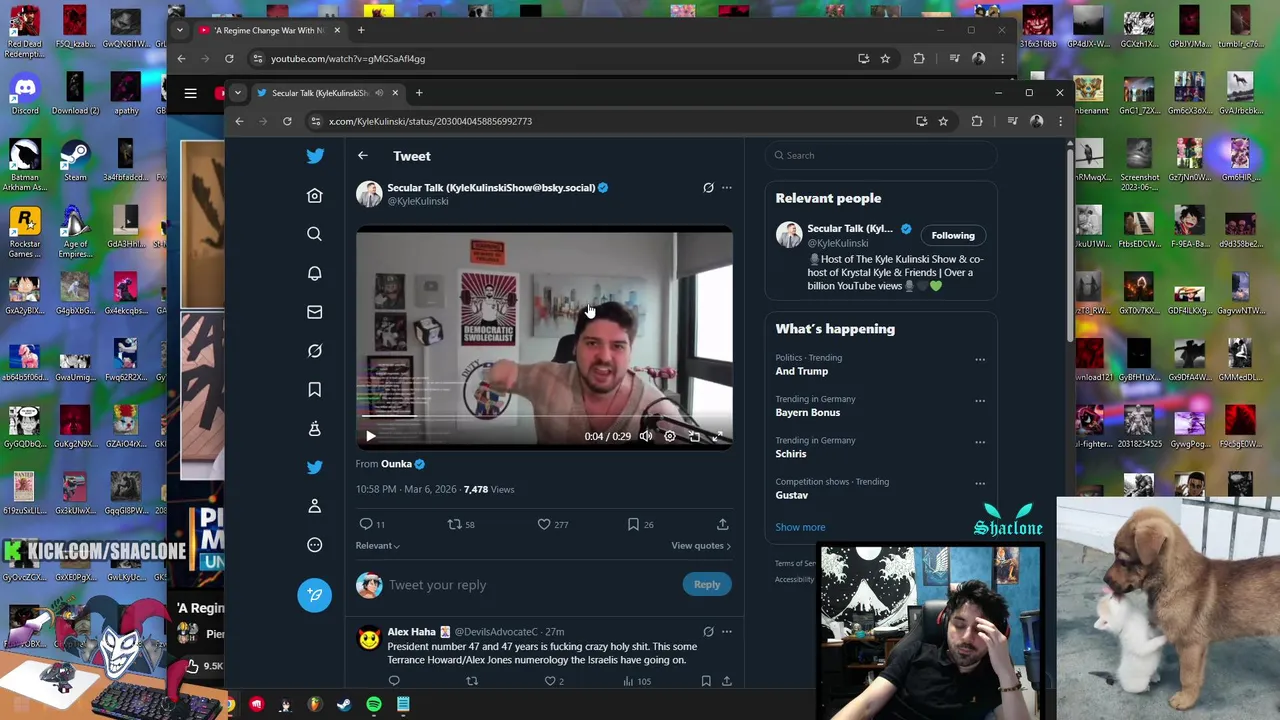Retweet the tweet with 58 retweets
The height and width of the screenshot is (720, 1280).
[461, 524]
